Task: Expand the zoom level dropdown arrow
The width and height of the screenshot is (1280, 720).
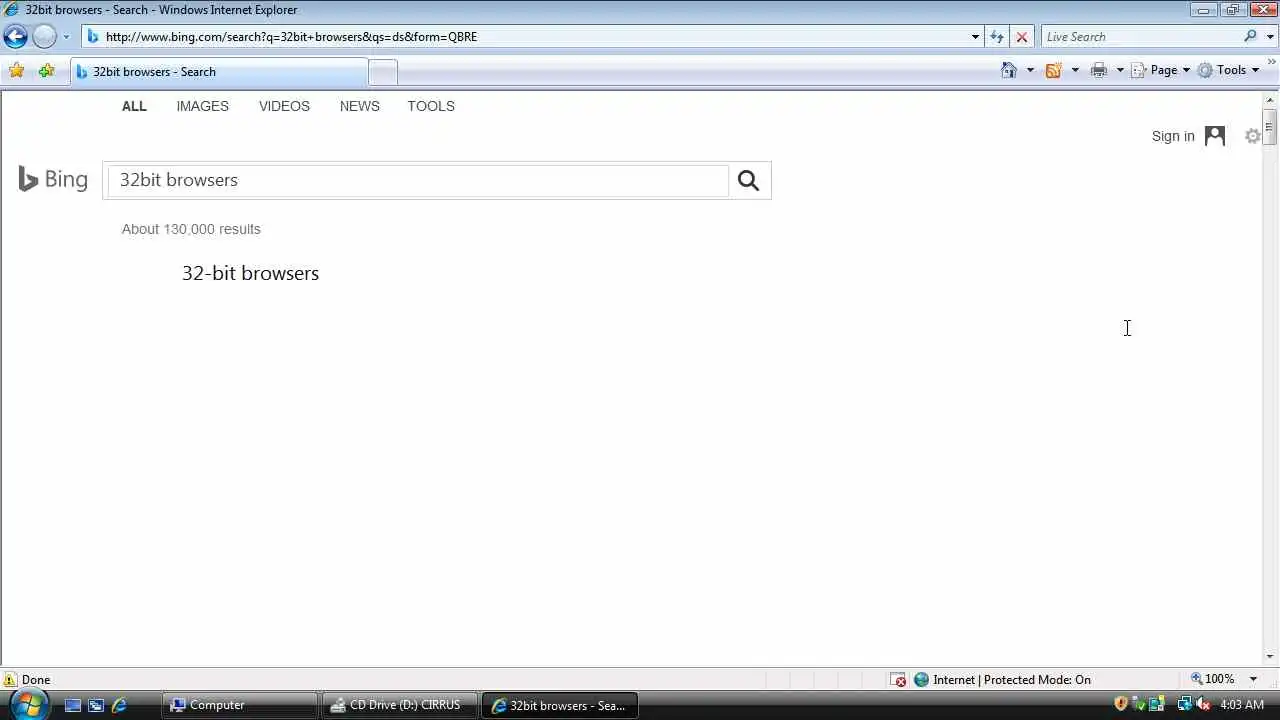Action: pos(1253,679)
